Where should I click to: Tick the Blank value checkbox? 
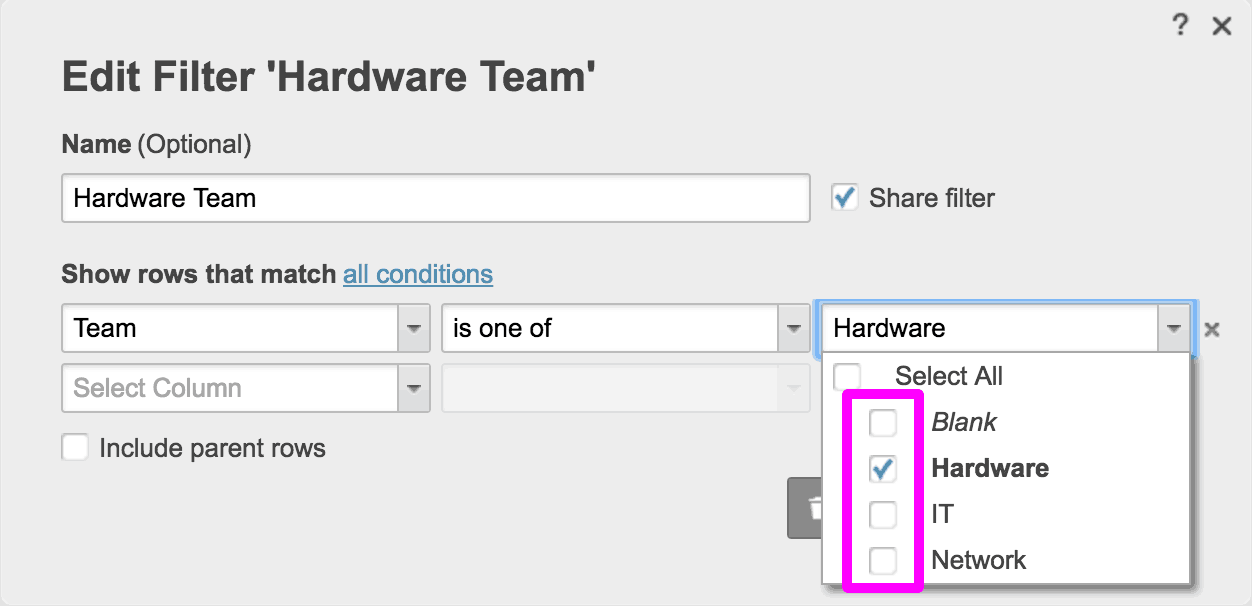coord(883,423)
